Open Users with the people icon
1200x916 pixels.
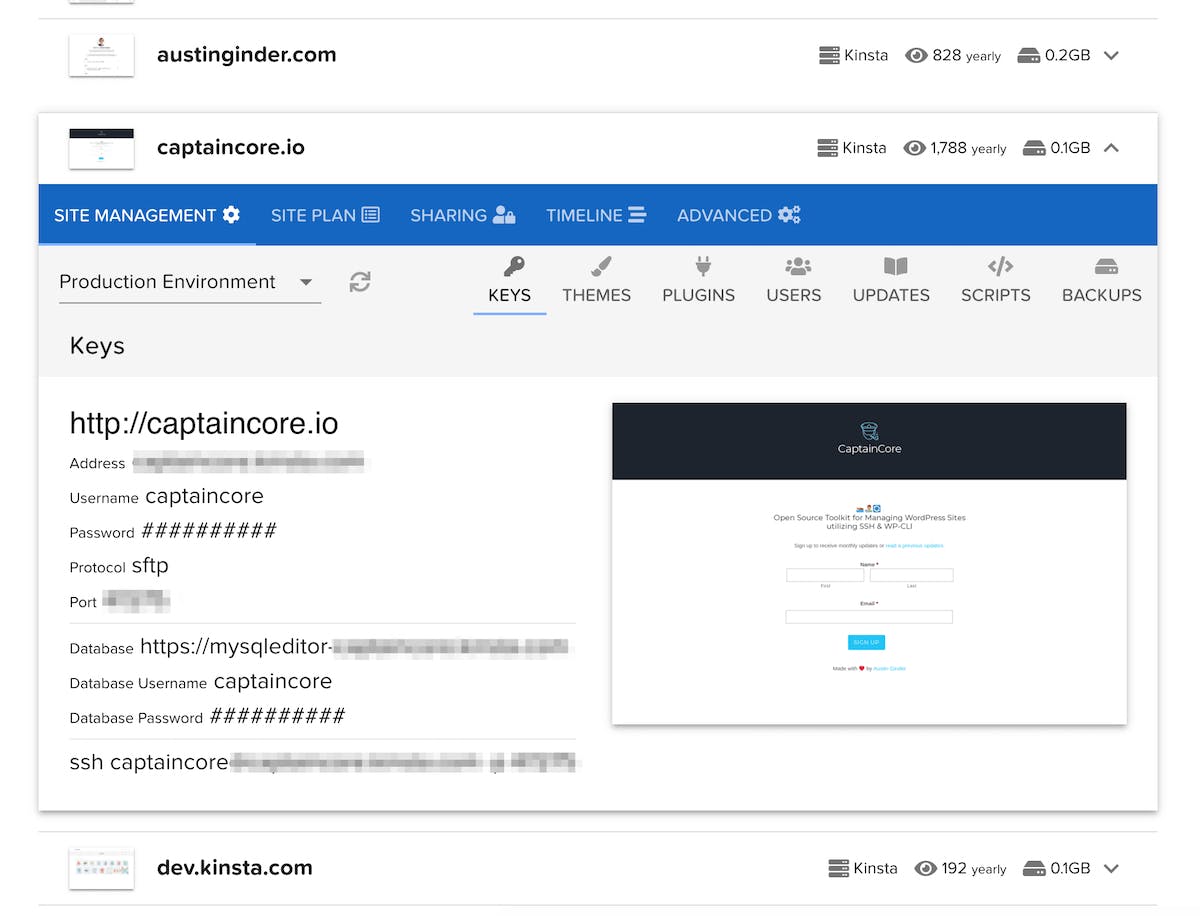pyautogui.click(x=794, y=281)
